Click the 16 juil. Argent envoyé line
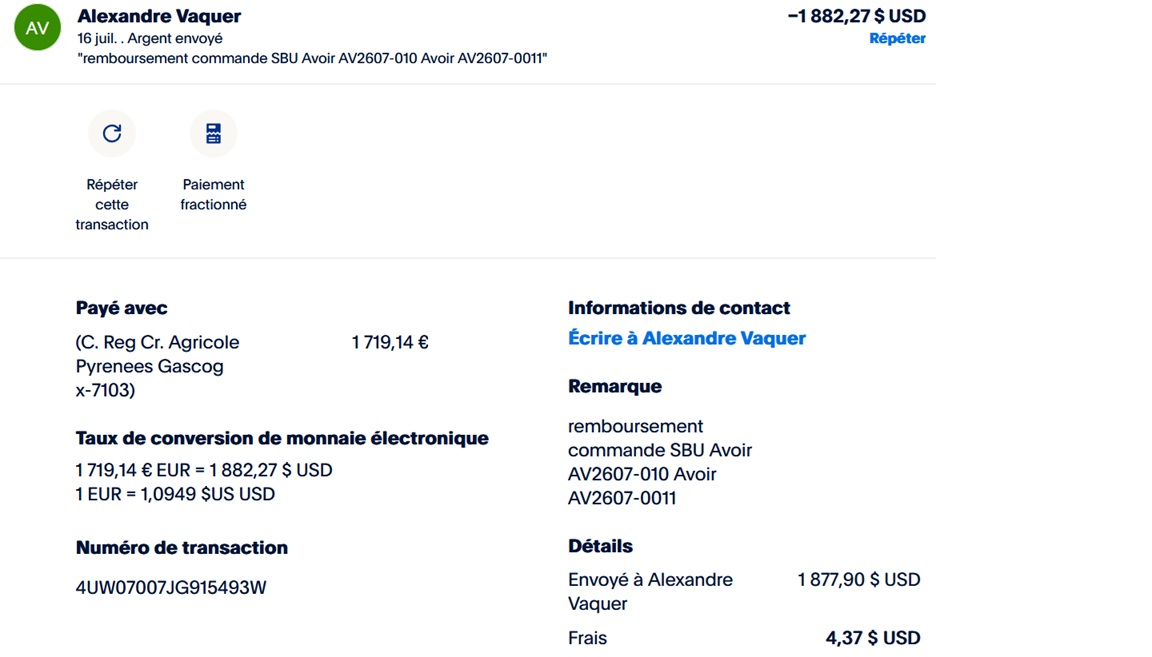The height and width of the screenshot is (657, 1152). (150, 38)
